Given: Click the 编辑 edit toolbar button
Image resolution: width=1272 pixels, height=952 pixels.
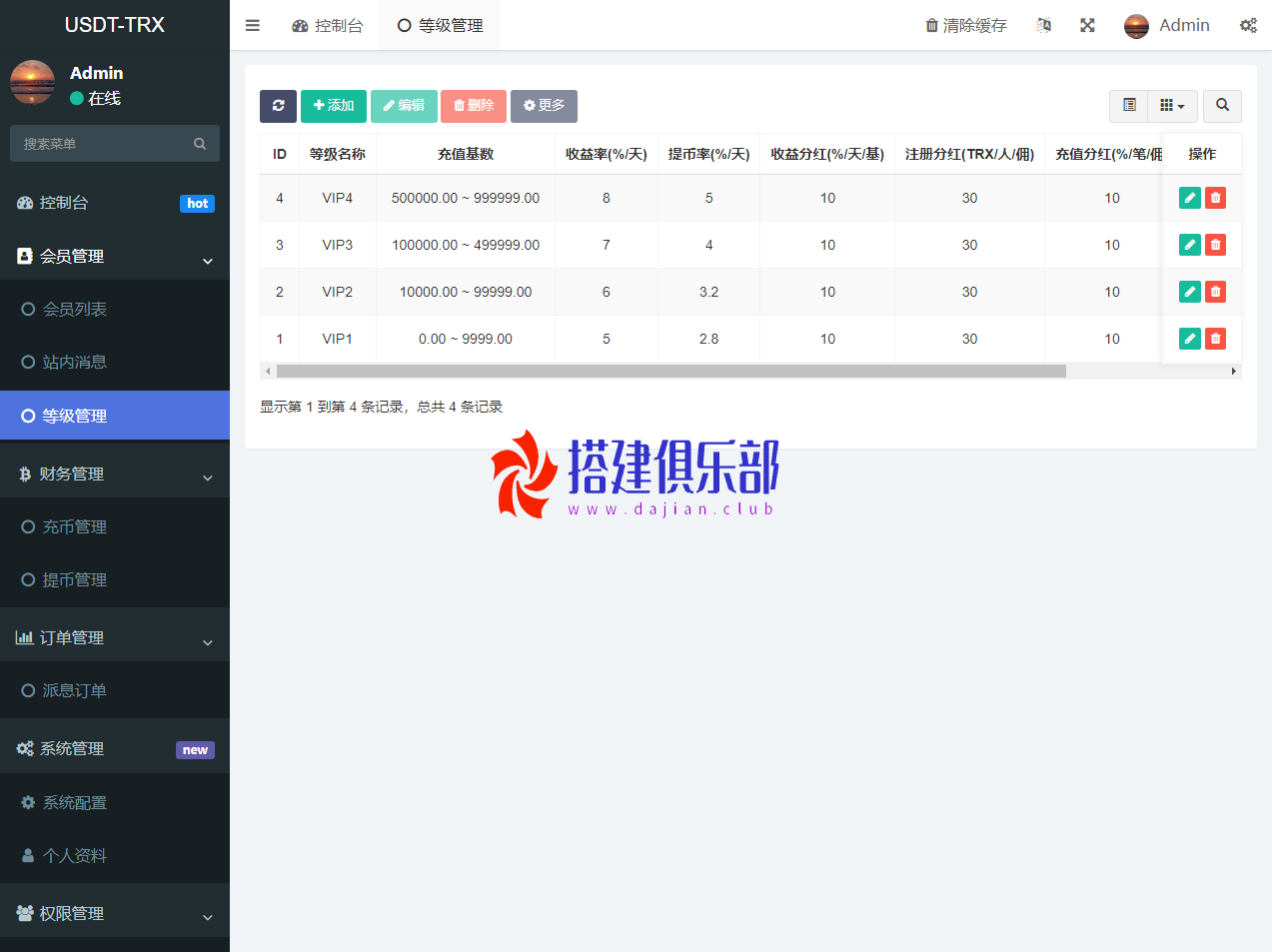Looking at the screenshot, I should coord(404,106).
